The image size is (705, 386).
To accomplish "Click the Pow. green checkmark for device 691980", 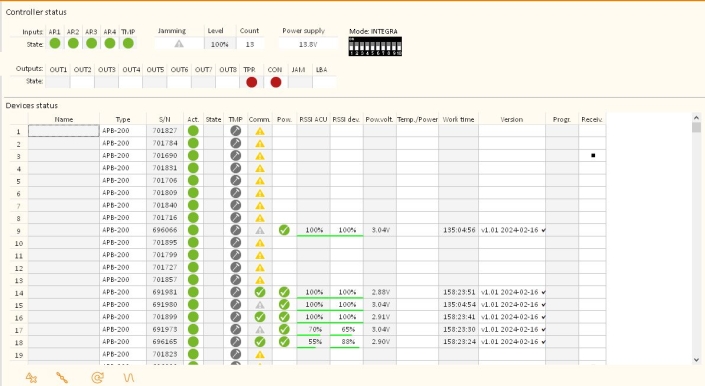I will 284,304.
